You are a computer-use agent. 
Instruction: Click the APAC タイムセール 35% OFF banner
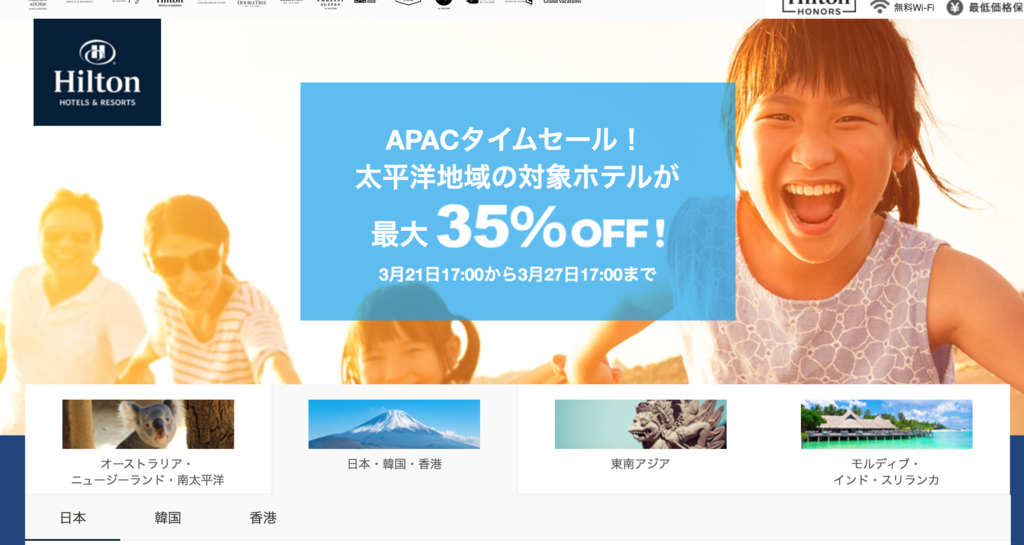click(x=518, y=201)
